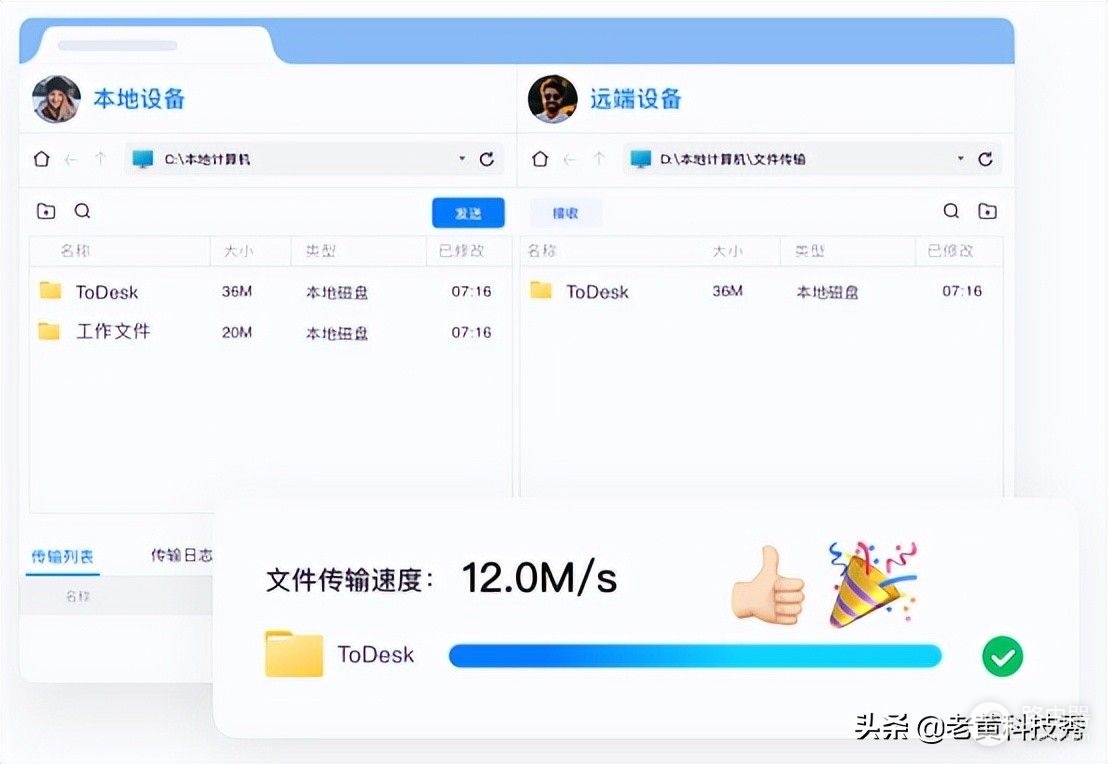Click the local path field C:\本地计算机
The width and height of the screenshot is (1108, 764).
click(x=314, y=159)
